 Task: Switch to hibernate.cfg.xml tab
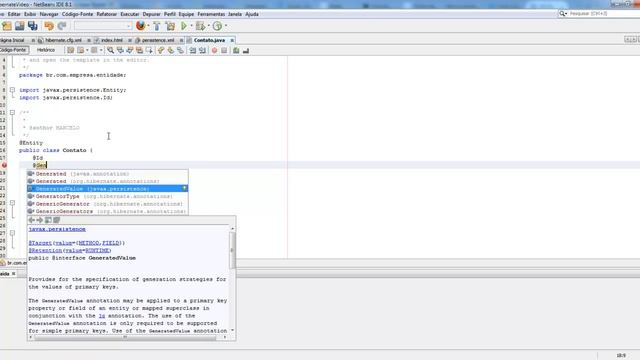coord(63,40)
